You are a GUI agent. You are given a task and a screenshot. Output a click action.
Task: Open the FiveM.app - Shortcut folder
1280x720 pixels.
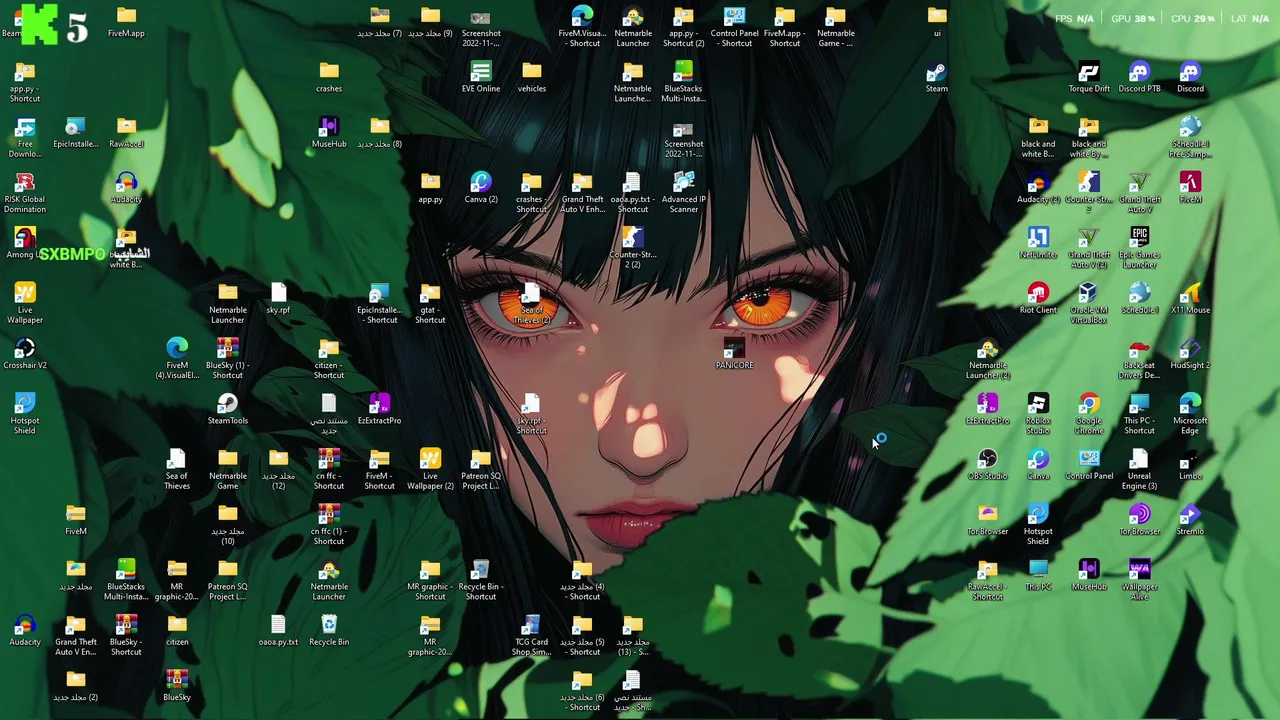784,27
